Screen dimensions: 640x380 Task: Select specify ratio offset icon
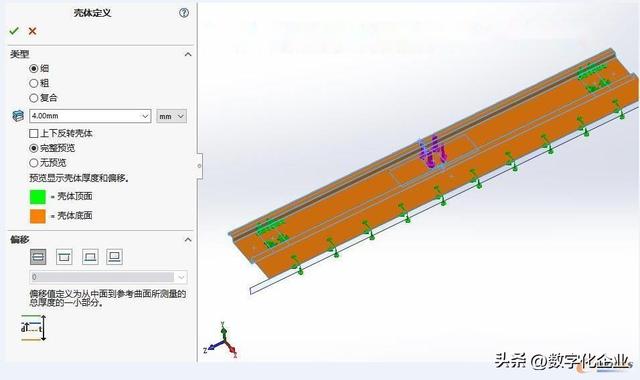click(x=115, y=257)
